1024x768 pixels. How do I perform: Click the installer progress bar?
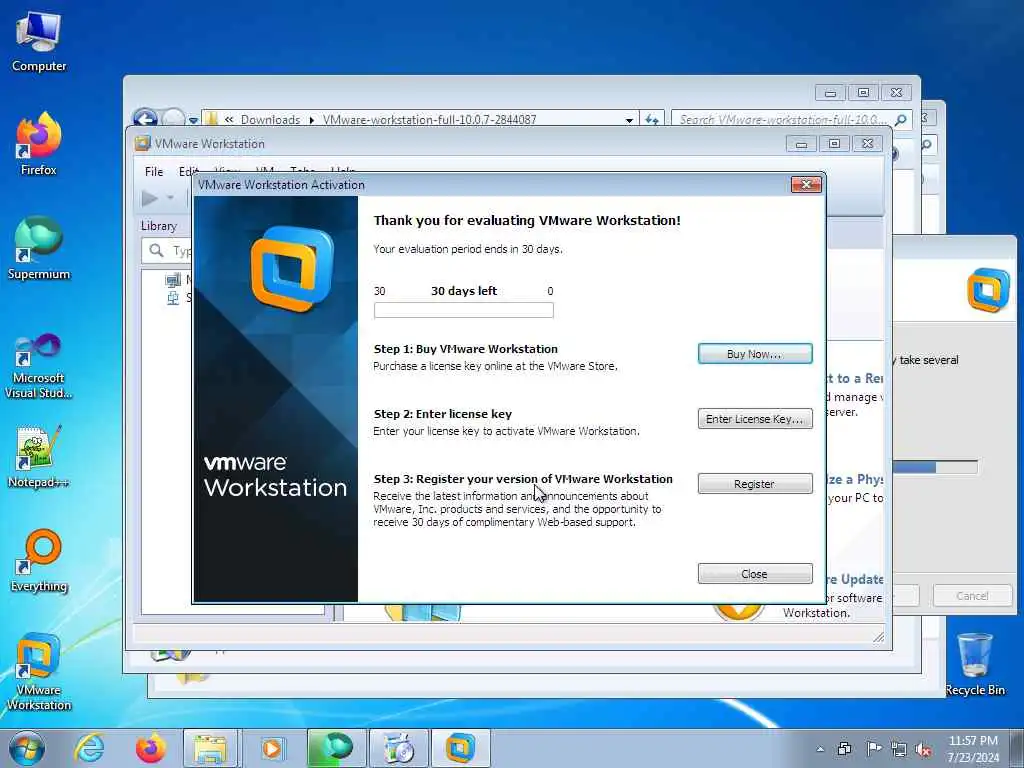click(935, 467)
